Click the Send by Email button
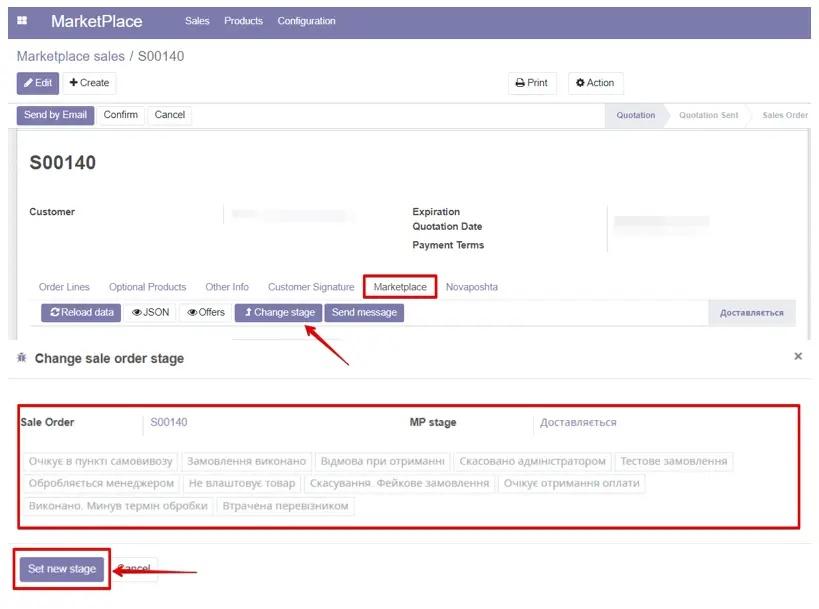819x609 pixels. click(55, 115)
